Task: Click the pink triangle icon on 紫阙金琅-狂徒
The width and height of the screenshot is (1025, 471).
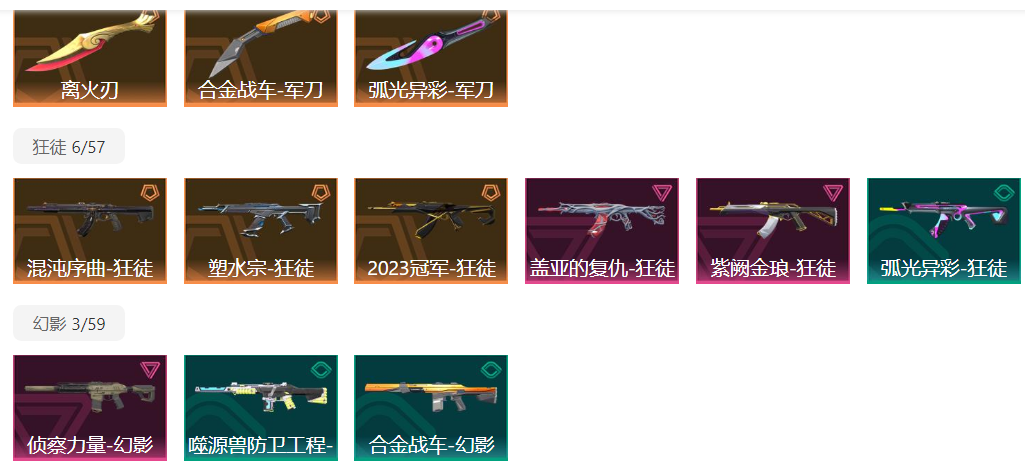Action: pos(833,193)
